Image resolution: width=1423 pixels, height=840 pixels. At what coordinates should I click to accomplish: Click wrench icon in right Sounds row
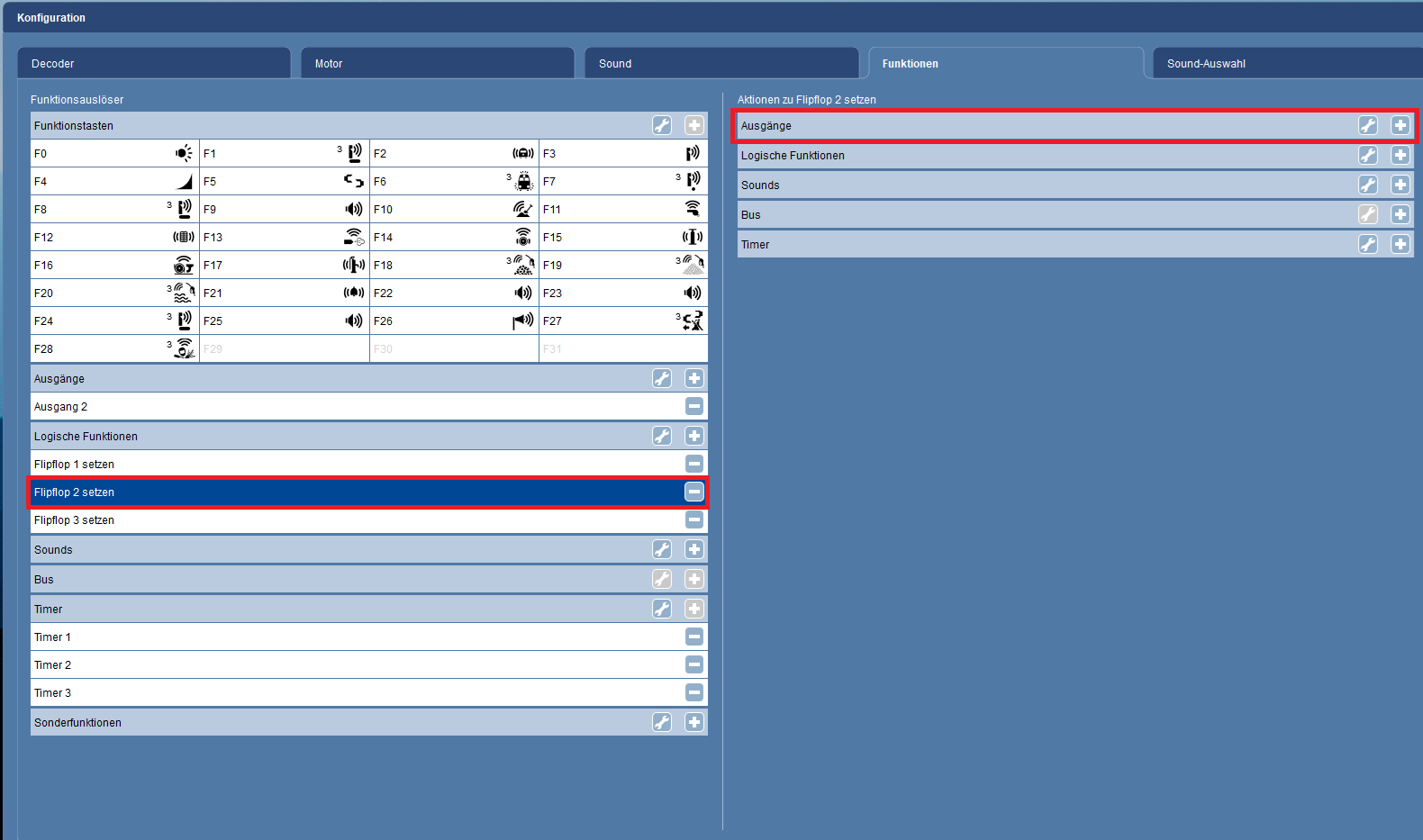click(x=1367, y=185)
